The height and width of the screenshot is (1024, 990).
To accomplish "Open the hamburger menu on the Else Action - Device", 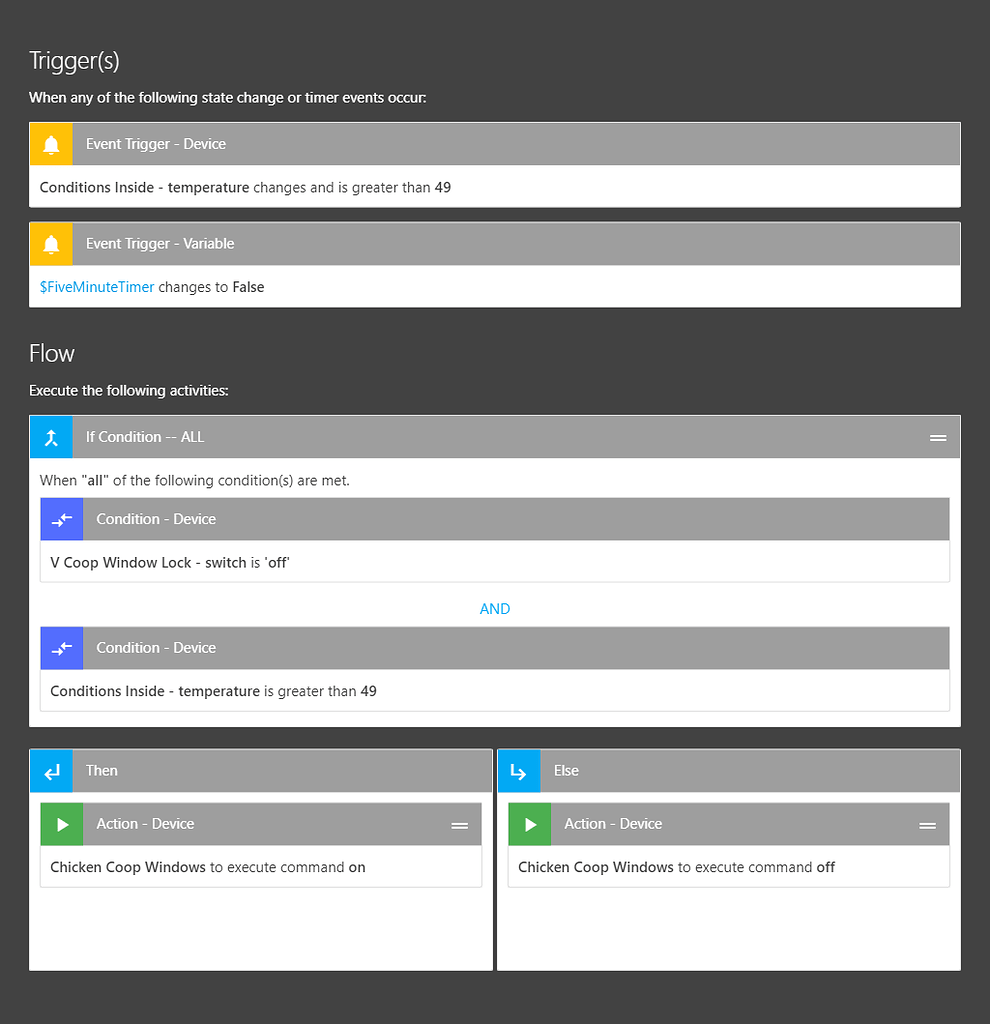I will (x=928, y=824).
